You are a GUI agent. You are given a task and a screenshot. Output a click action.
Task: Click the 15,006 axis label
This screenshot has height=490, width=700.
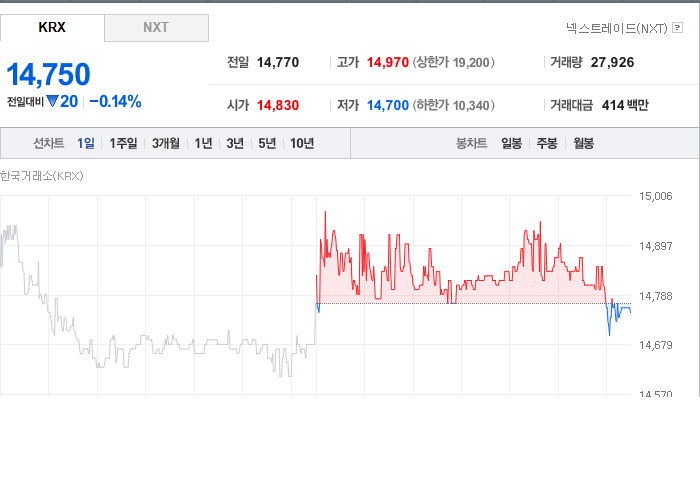(x=655, y=196)
